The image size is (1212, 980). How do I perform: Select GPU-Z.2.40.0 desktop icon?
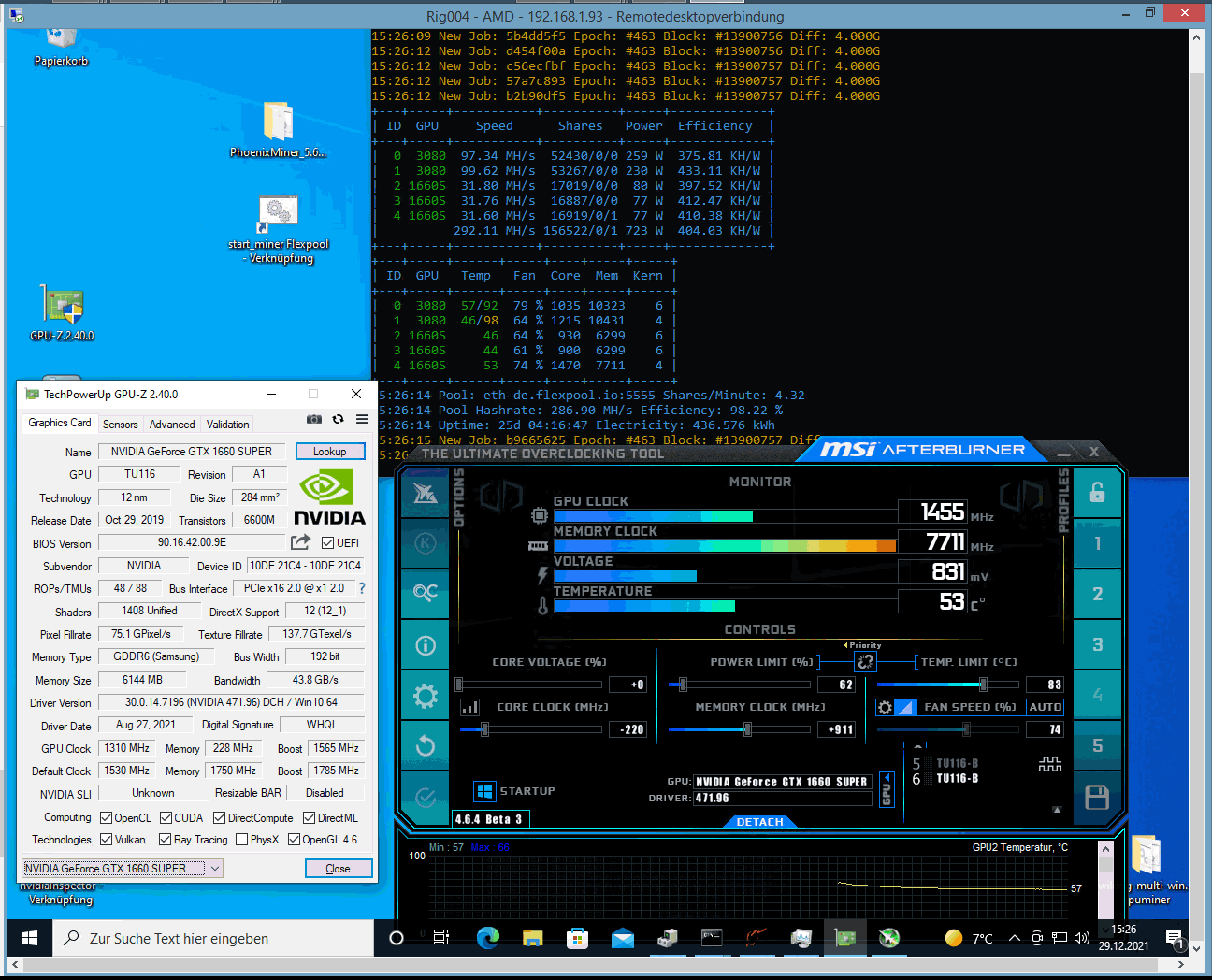[x=62, y=312]
